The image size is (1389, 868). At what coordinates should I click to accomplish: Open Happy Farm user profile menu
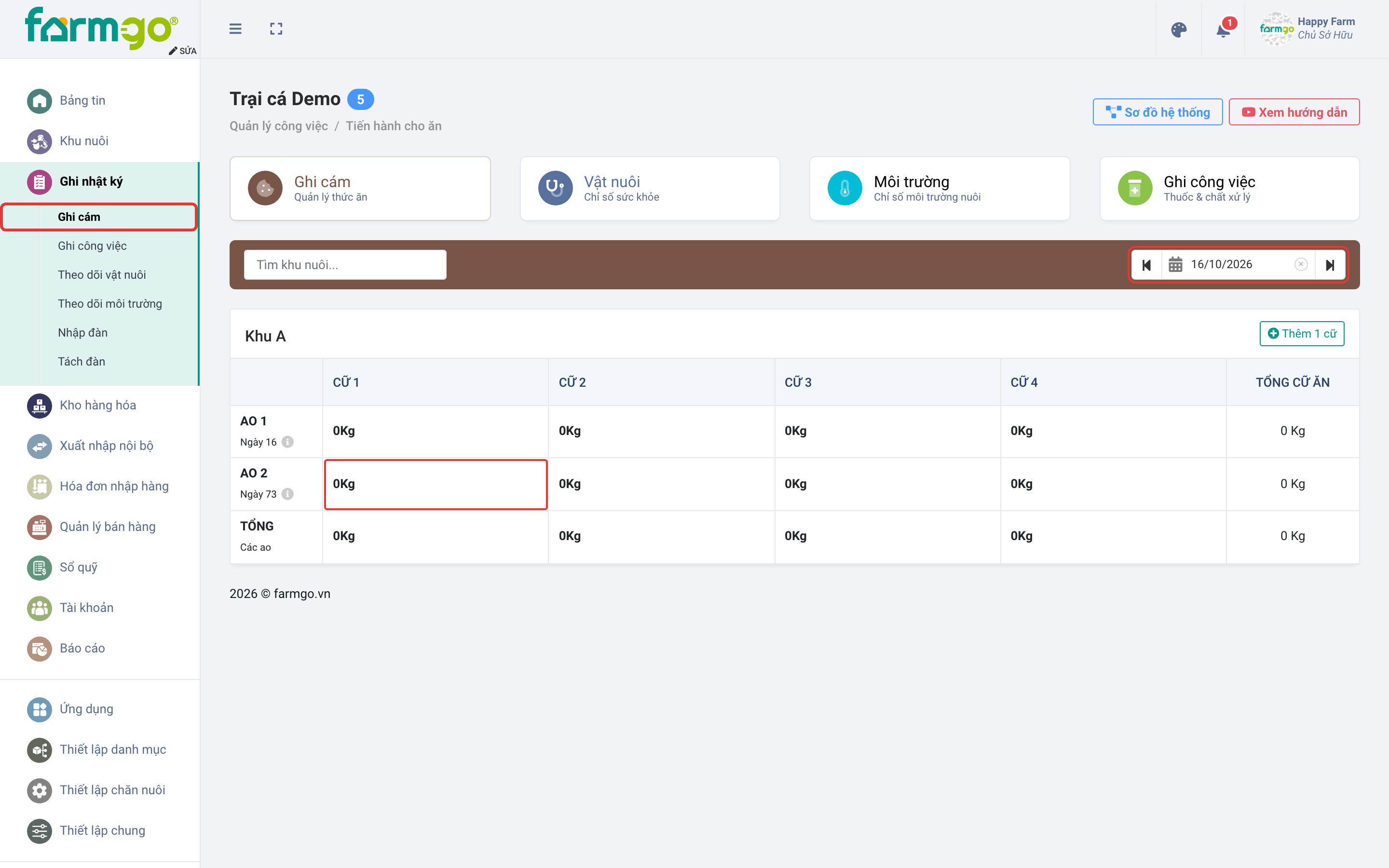(x=1307, y=29)
